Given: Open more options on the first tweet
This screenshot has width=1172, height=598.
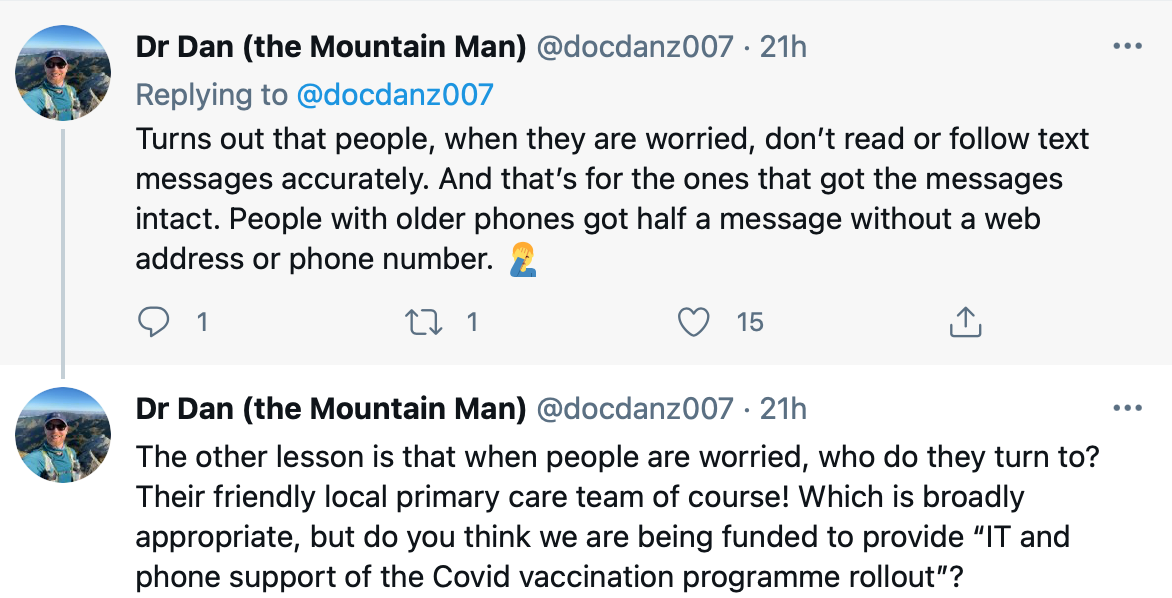Looking at the screenshot, I should (x=1127, y=46).
